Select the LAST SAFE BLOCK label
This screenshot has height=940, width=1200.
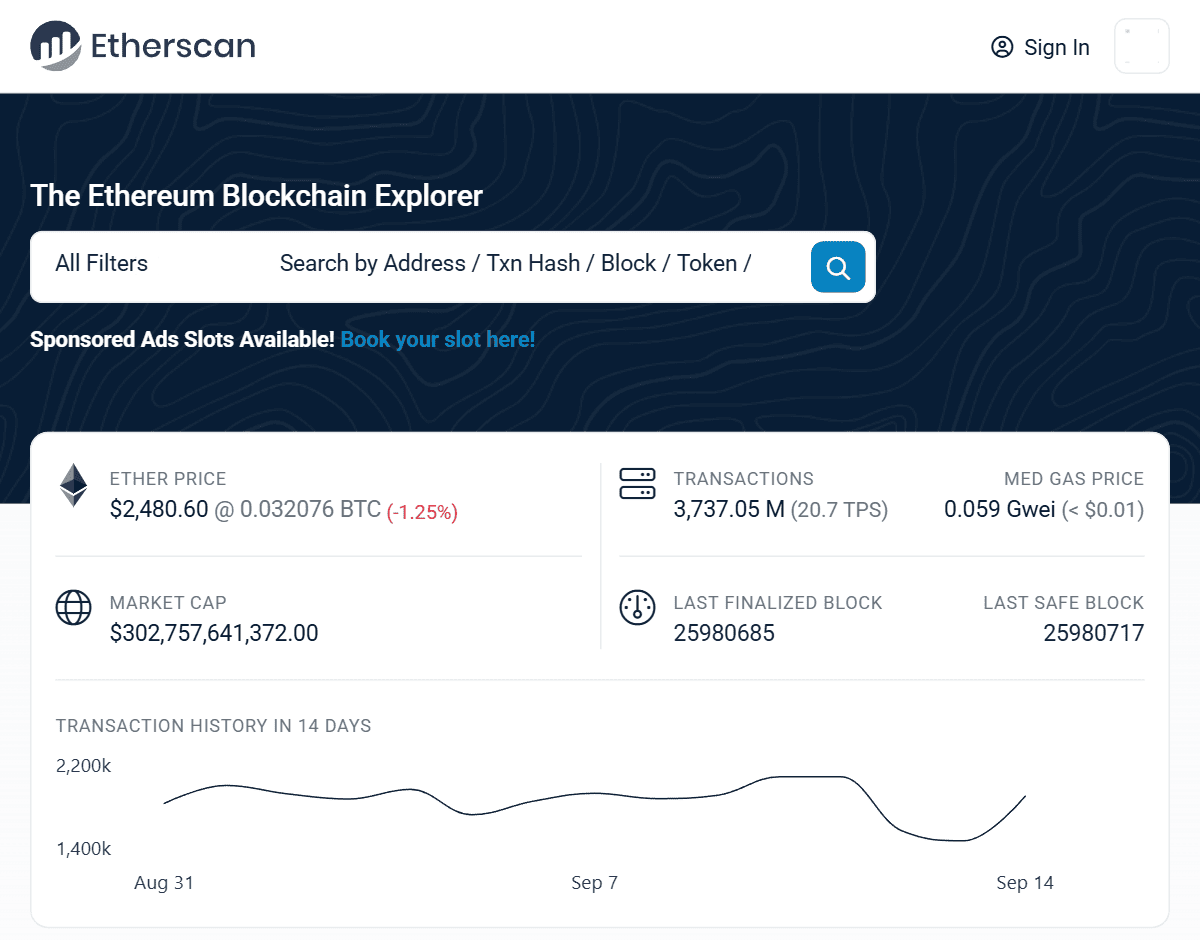[1064, 603]
